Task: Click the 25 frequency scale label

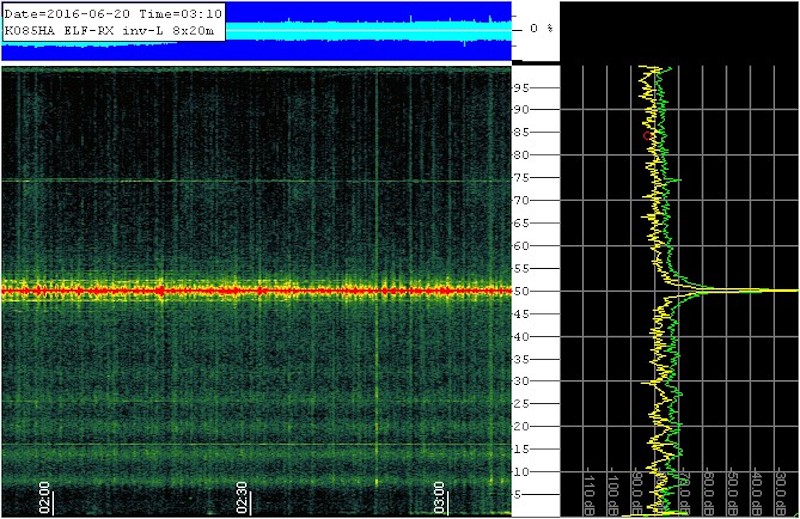Action: [549, 404]
